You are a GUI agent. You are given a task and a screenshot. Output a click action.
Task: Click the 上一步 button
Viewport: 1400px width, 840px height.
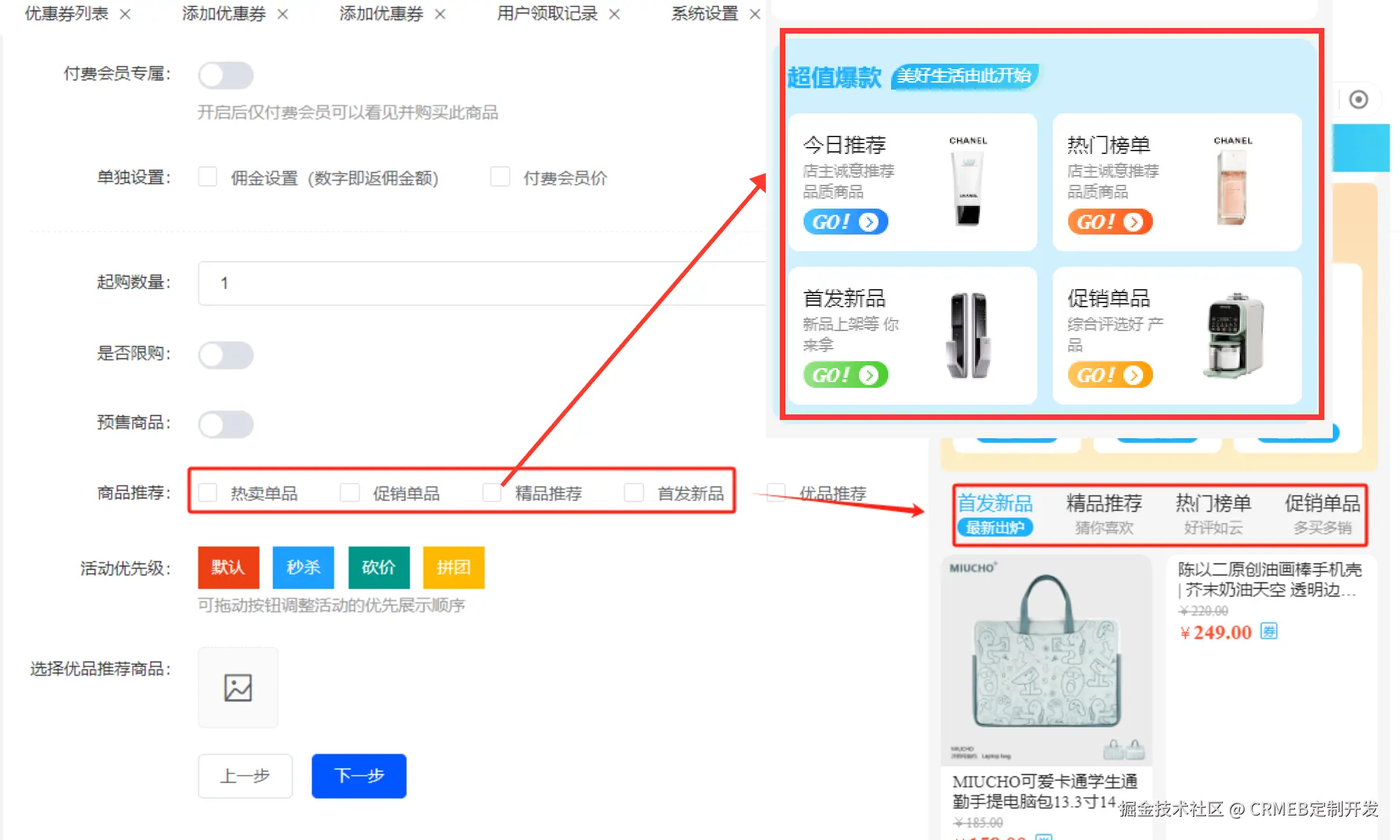pos(245,776)
